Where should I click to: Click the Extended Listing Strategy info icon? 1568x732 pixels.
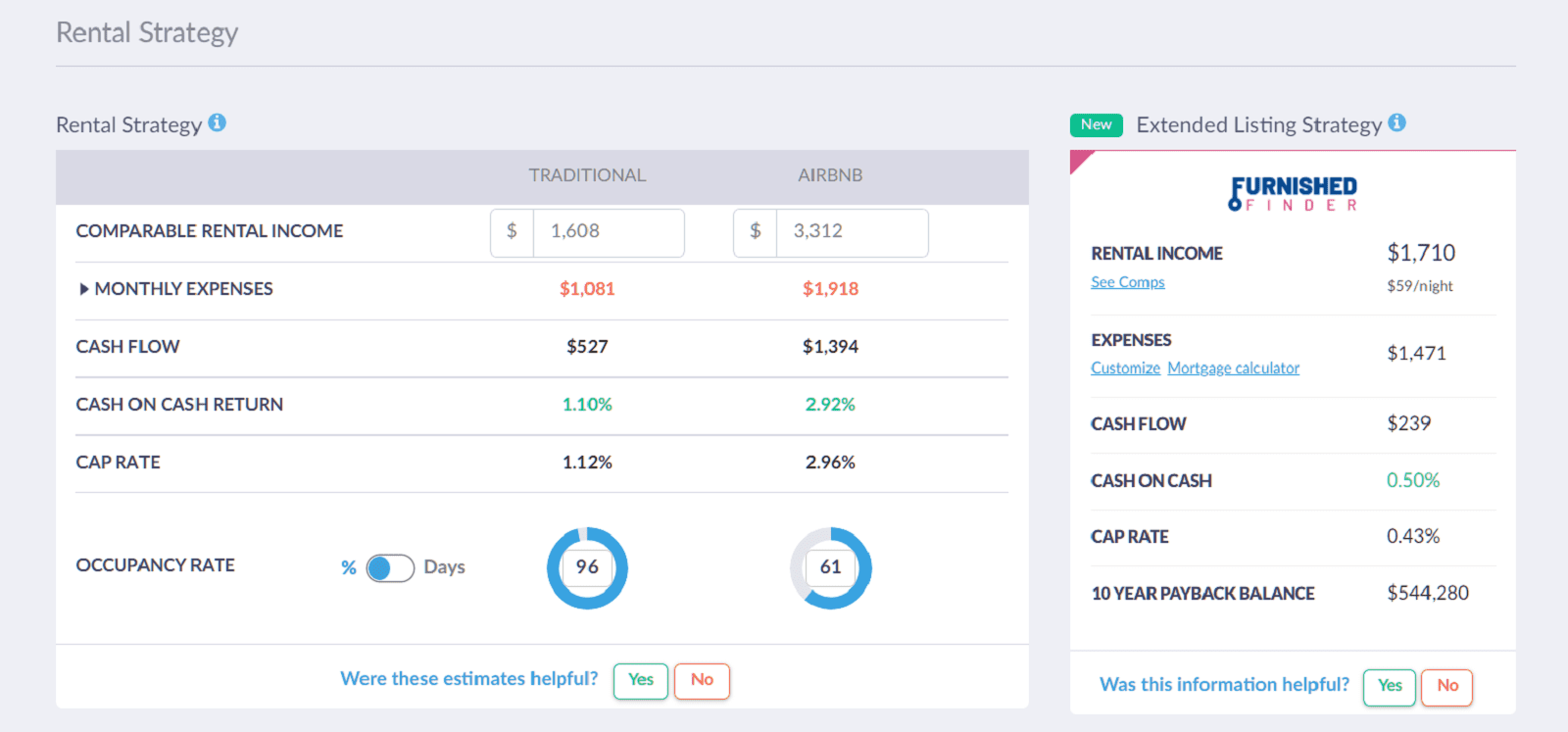coord(1396,122)
